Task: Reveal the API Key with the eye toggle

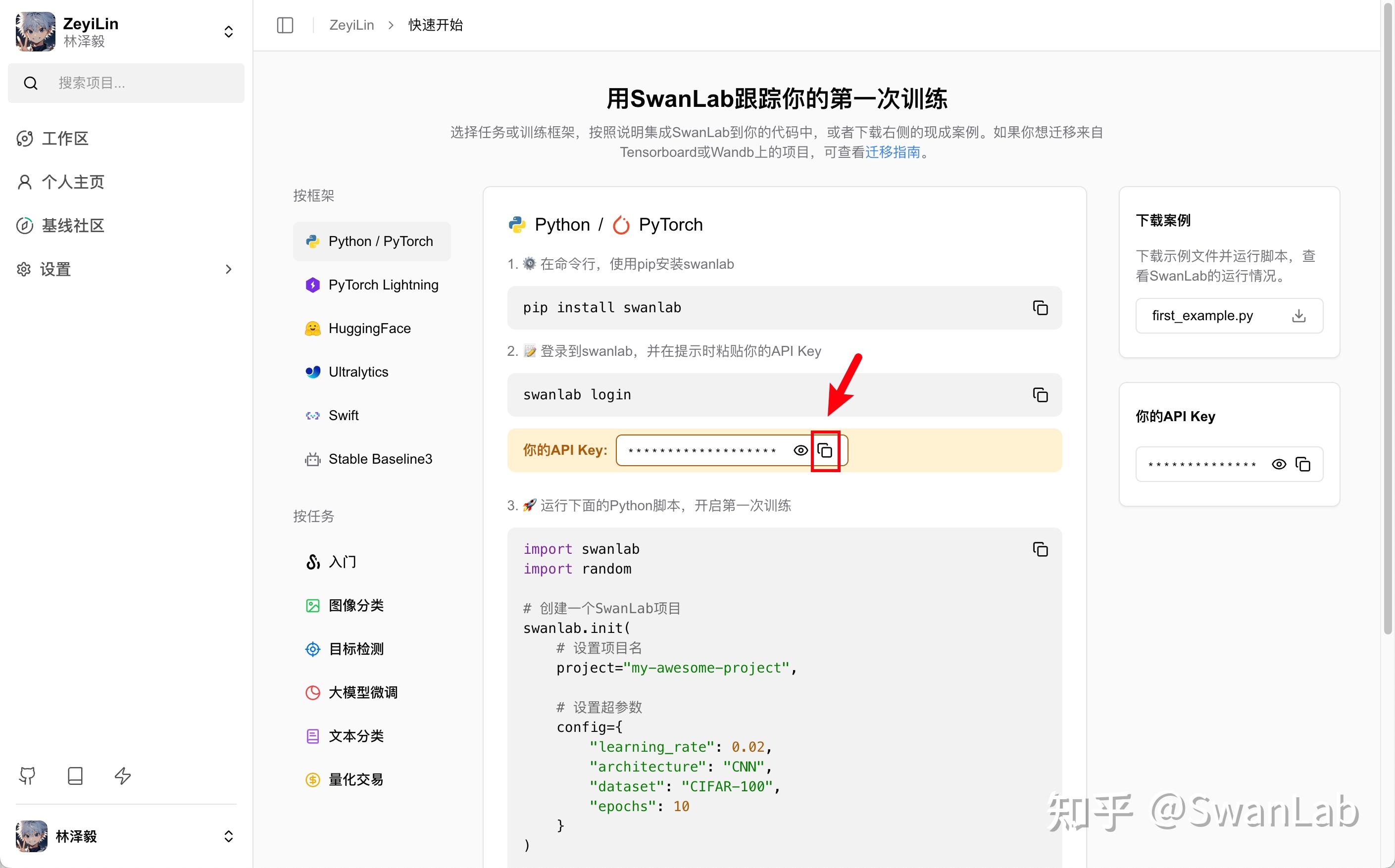Action: click(x=800, y=450)
